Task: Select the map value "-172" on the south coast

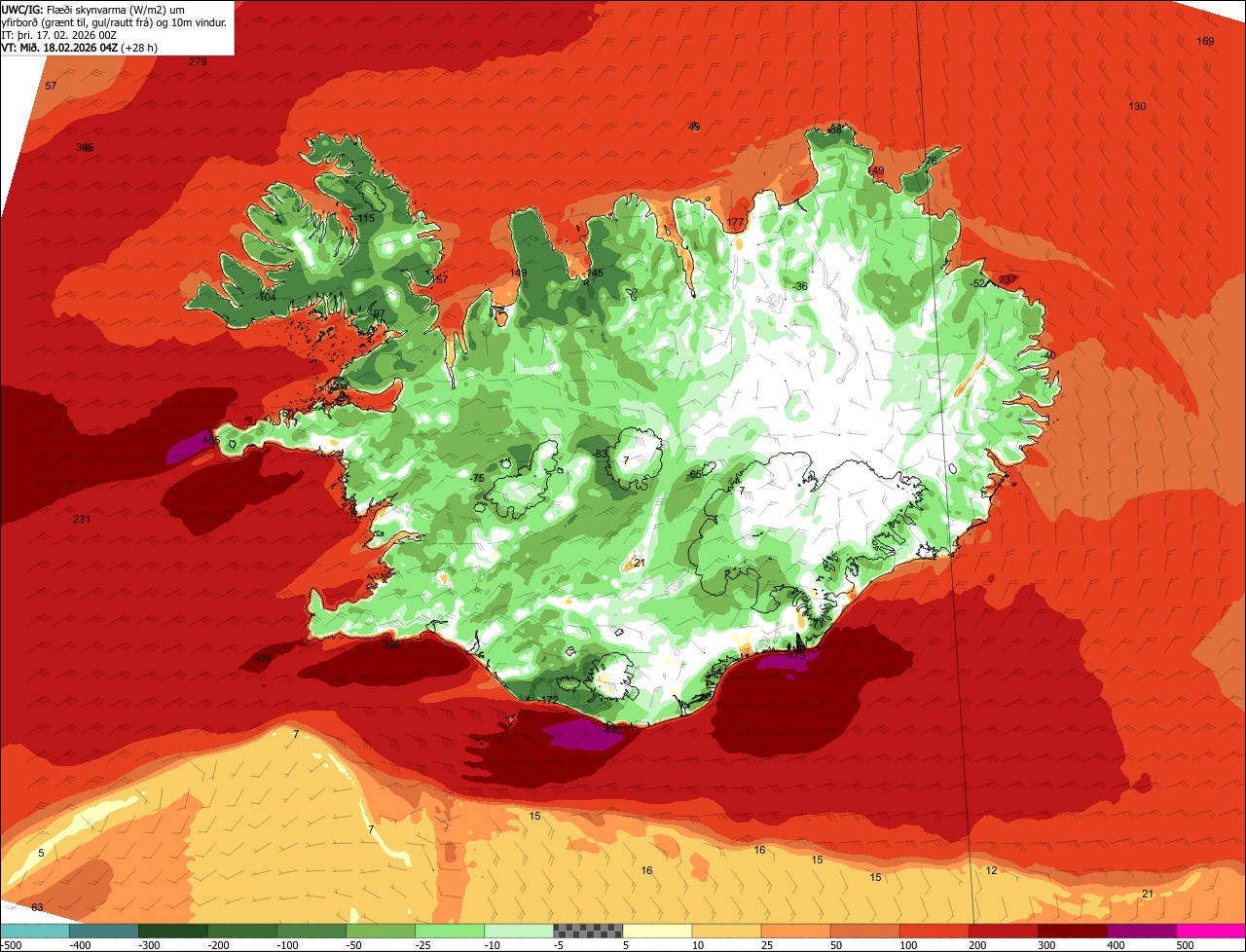Action: coord(548,700)
